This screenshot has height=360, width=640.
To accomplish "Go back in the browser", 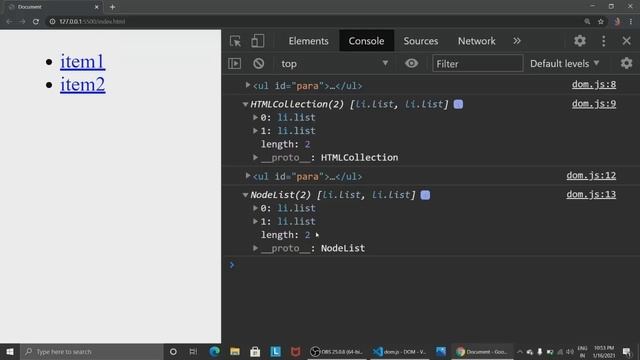I will [9, 21].
